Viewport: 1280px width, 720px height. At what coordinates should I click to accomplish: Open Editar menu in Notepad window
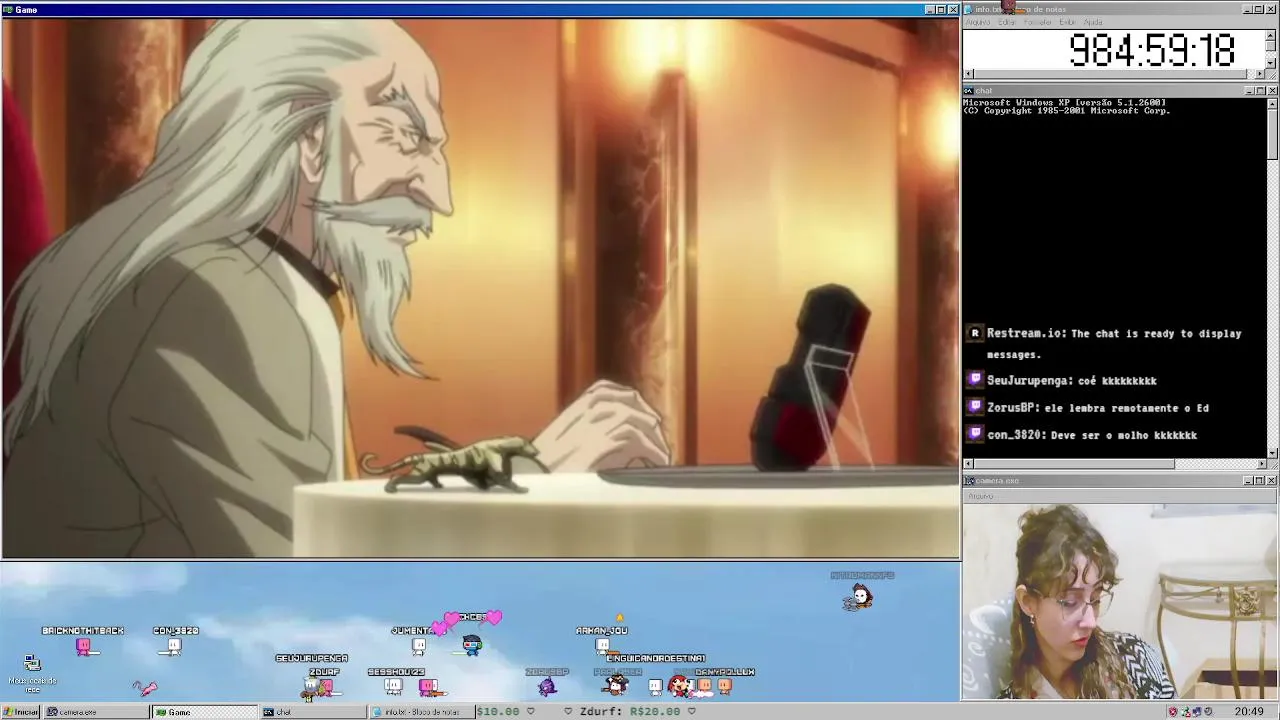[x=1006, y=22]
